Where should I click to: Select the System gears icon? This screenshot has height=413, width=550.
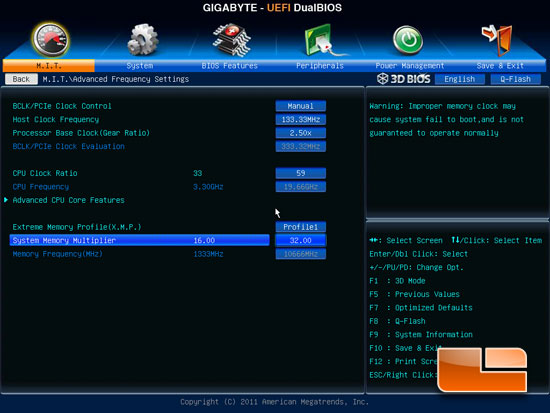pos(142,40)
